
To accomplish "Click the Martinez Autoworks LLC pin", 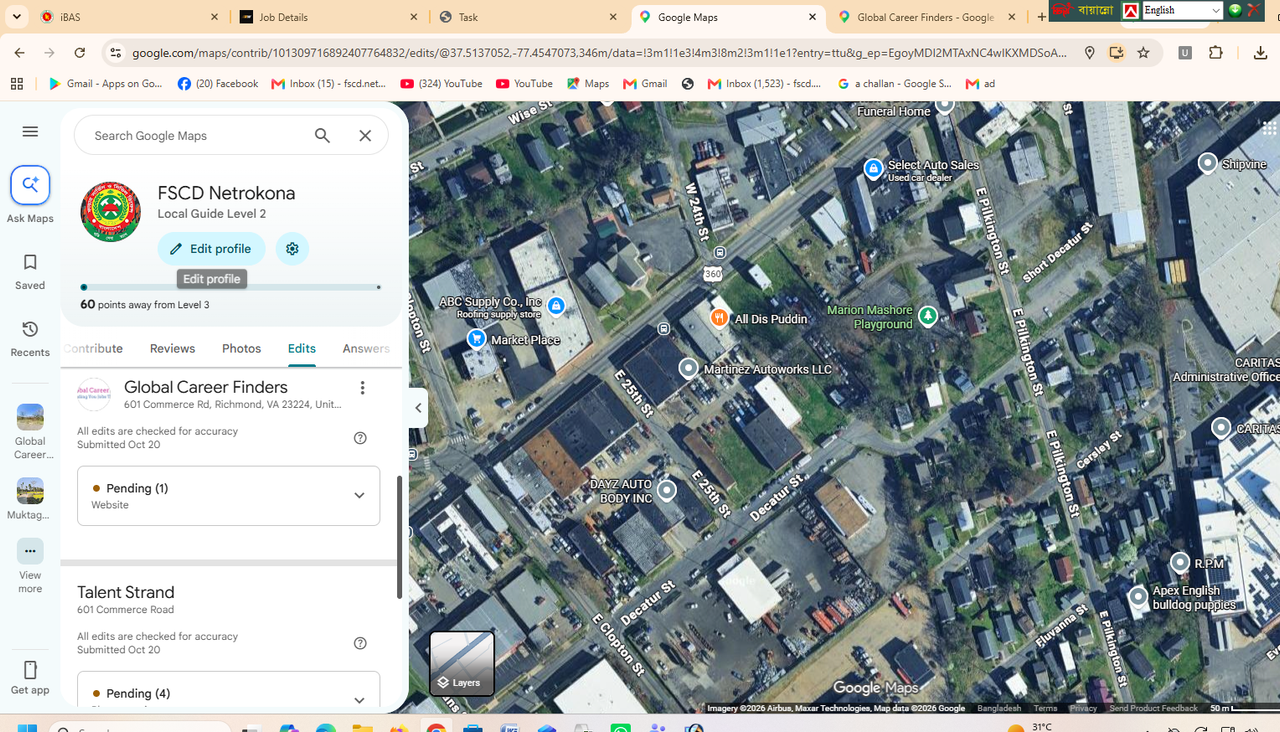I will click(688, 368).
